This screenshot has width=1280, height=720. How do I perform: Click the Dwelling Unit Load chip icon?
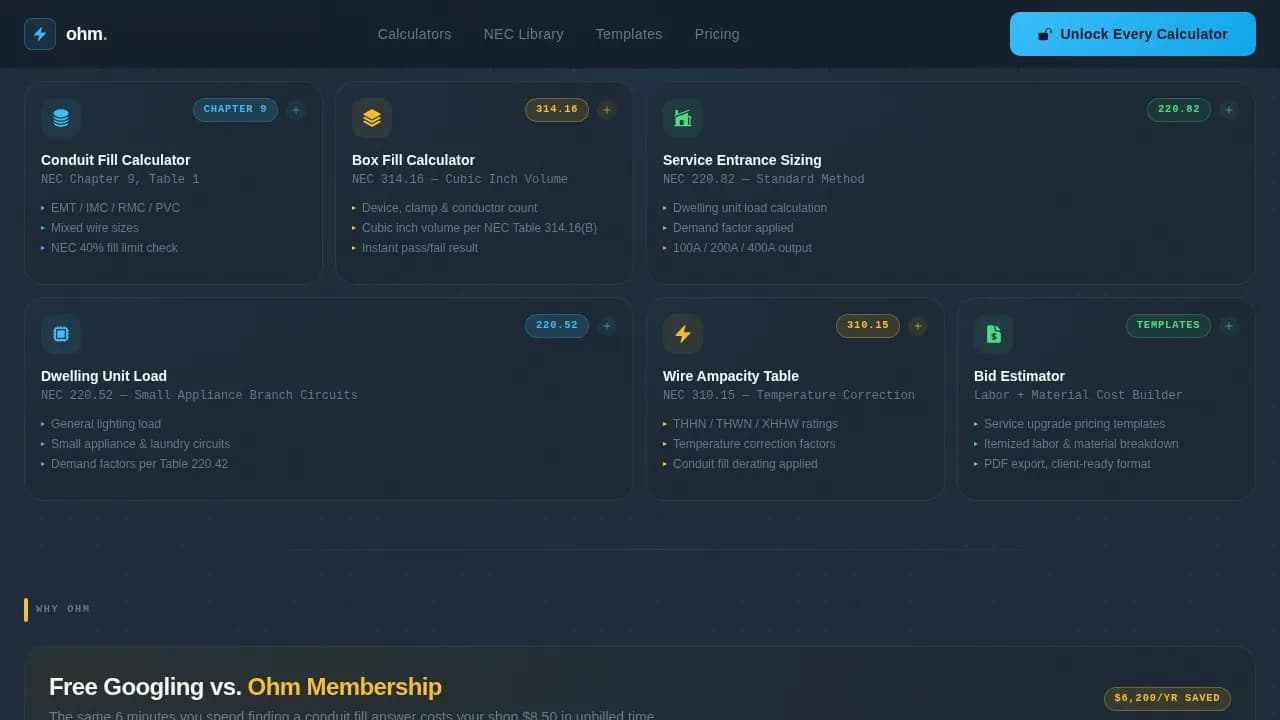(61, 334)
